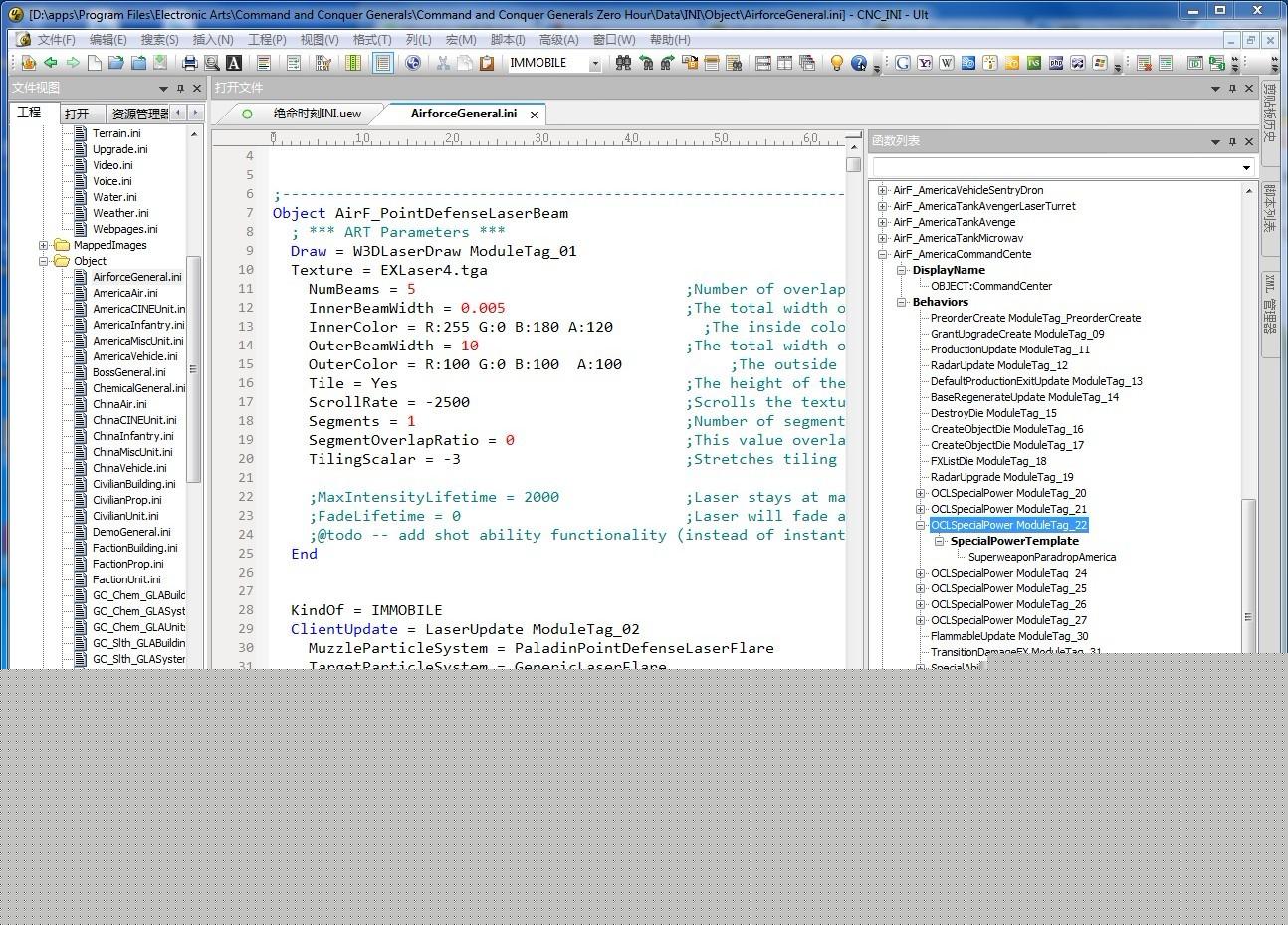Open the function list filter dropdown
This screenshot has width=1288, height=925.
point(1246,167)
